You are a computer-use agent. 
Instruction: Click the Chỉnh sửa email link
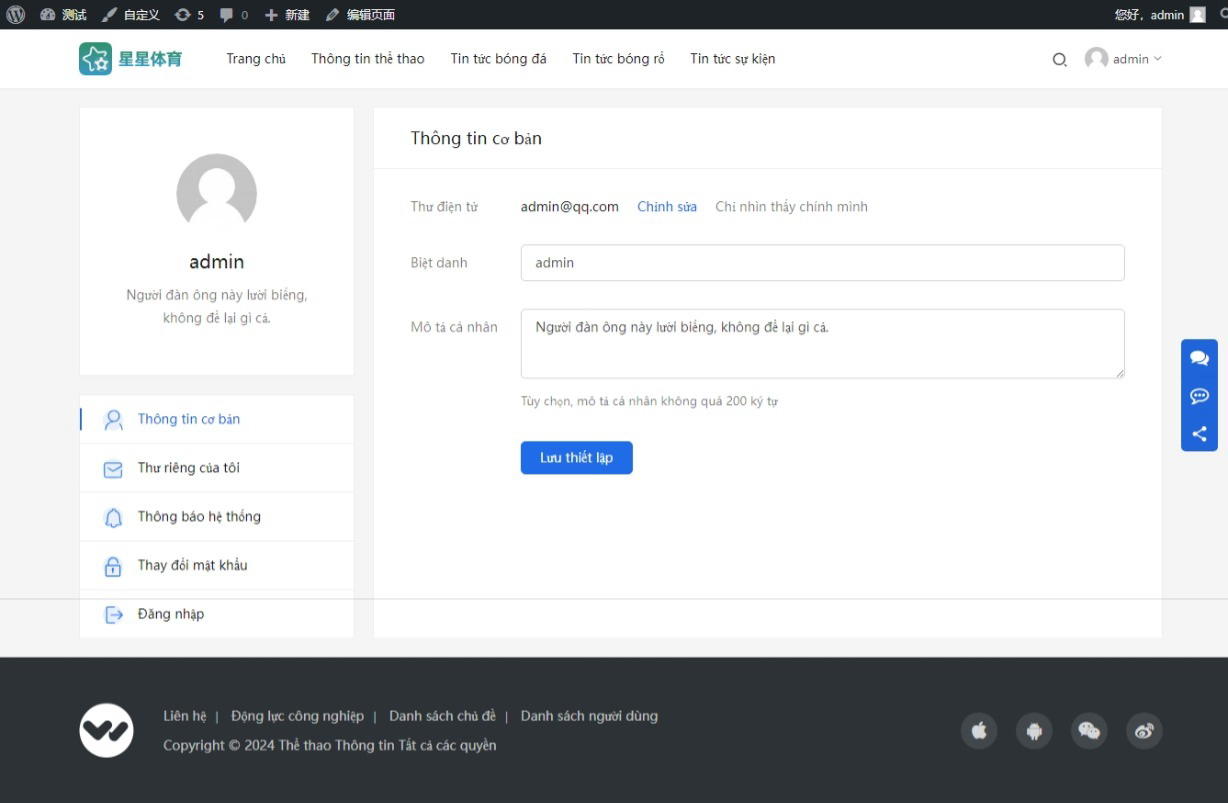(667, 207)
